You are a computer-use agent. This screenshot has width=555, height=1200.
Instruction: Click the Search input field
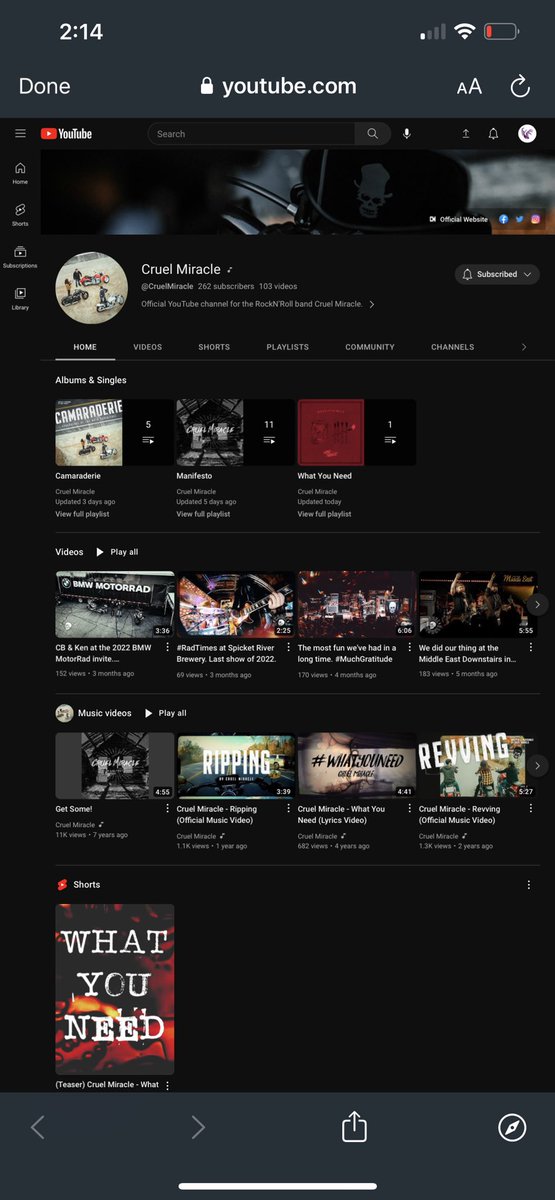pos(251,134)
